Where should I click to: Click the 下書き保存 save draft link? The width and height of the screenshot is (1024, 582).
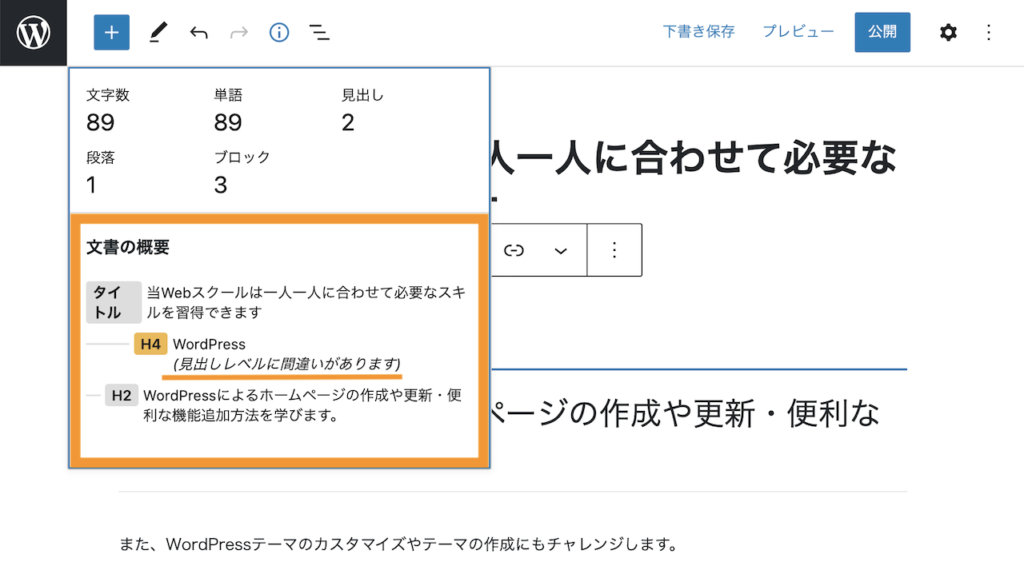699,31
